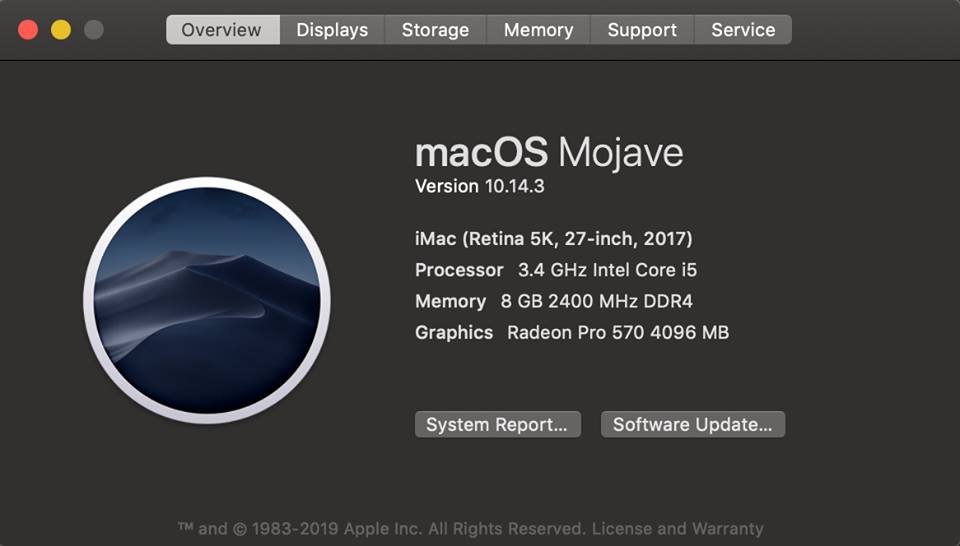The width and height of the screenshot is (960, 546).
Task: Click the grayed-out zoom window button
Action: tap(94, 29)
